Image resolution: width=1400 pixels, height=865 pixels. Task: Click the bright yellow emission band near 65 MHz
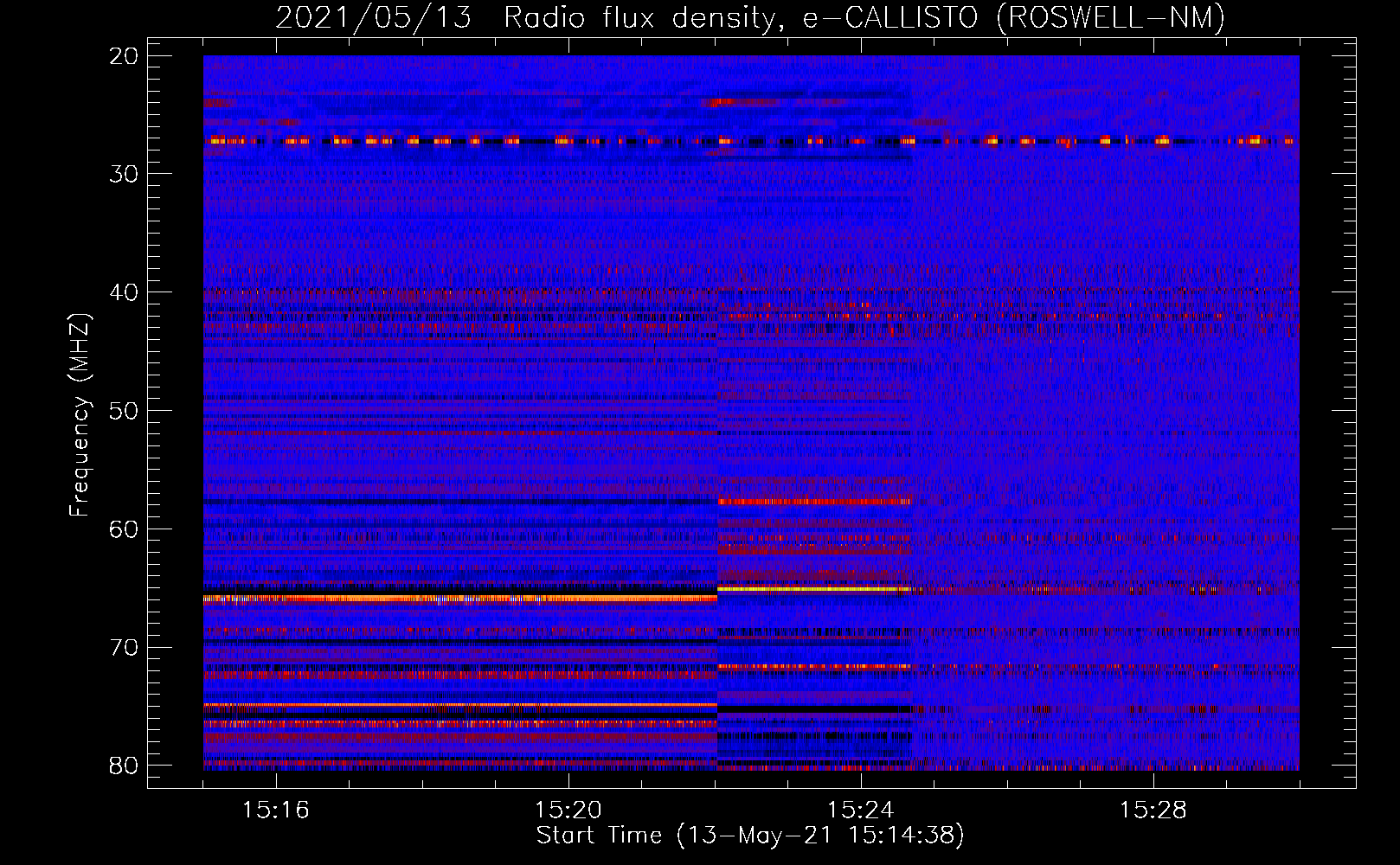814,589
